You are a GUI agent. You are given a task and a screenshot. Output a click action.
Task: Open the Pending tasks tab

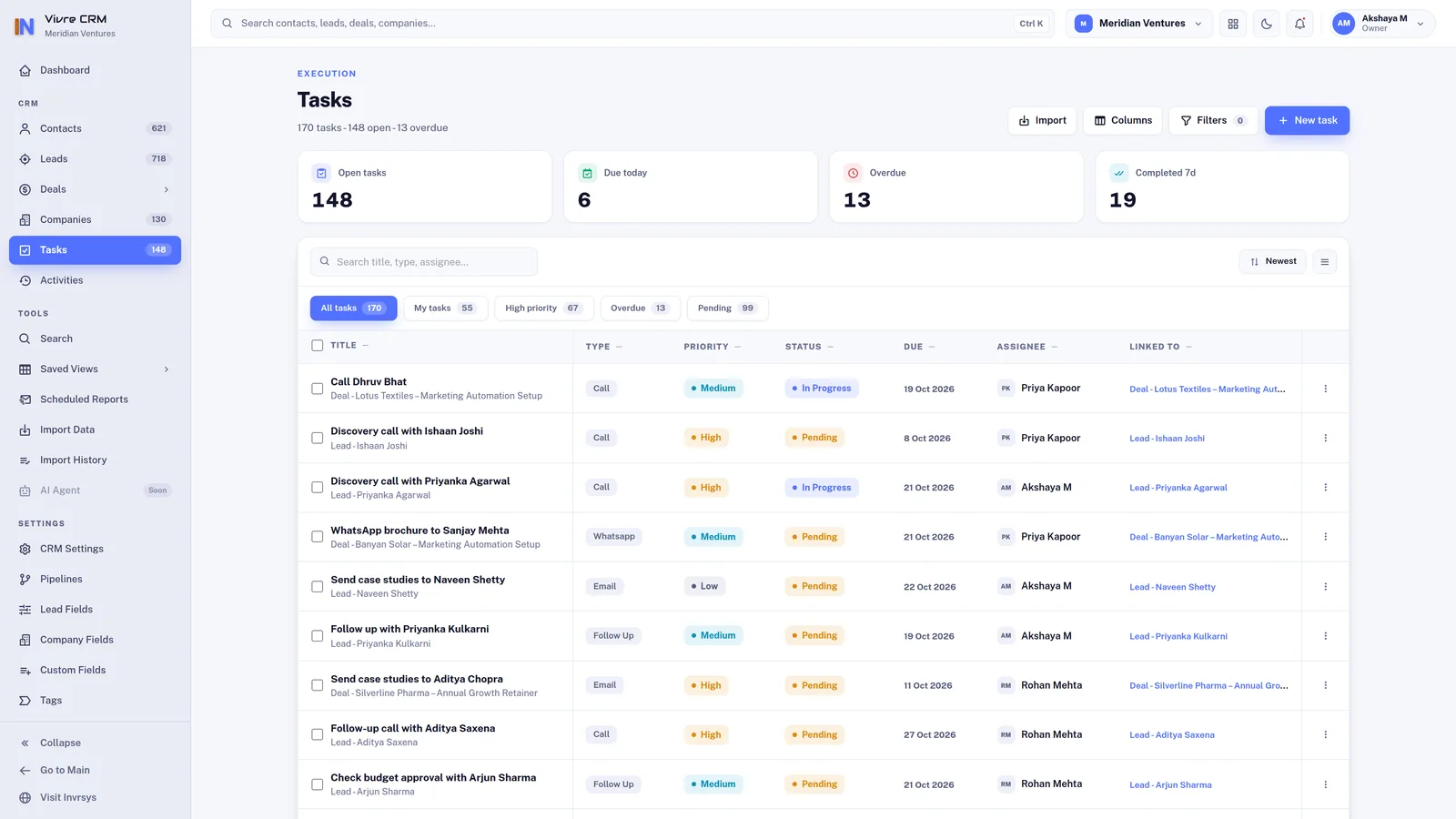point(727,308)
